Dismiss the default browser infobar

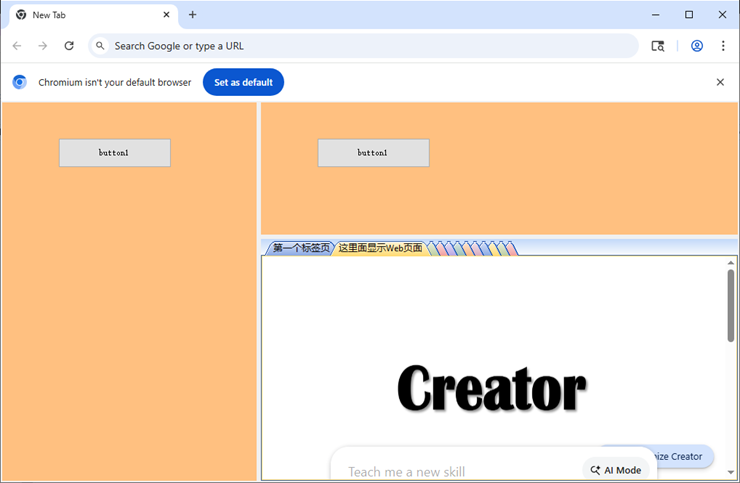[x=720, y=82]
